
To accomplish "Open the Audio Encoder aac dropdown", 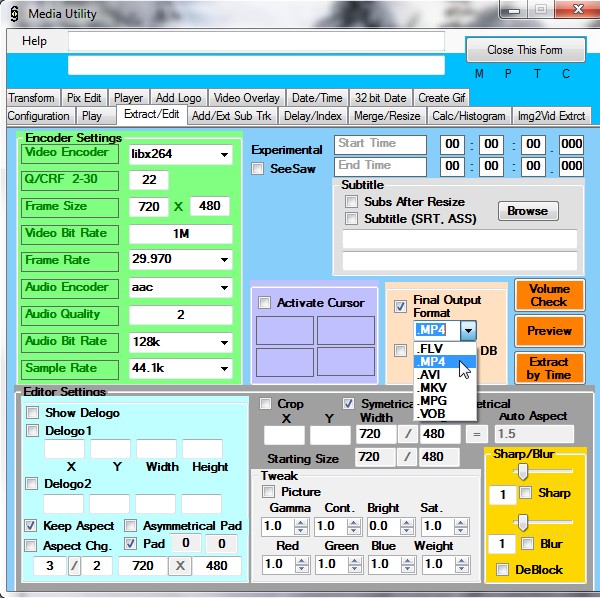I will tap(224, 288).
